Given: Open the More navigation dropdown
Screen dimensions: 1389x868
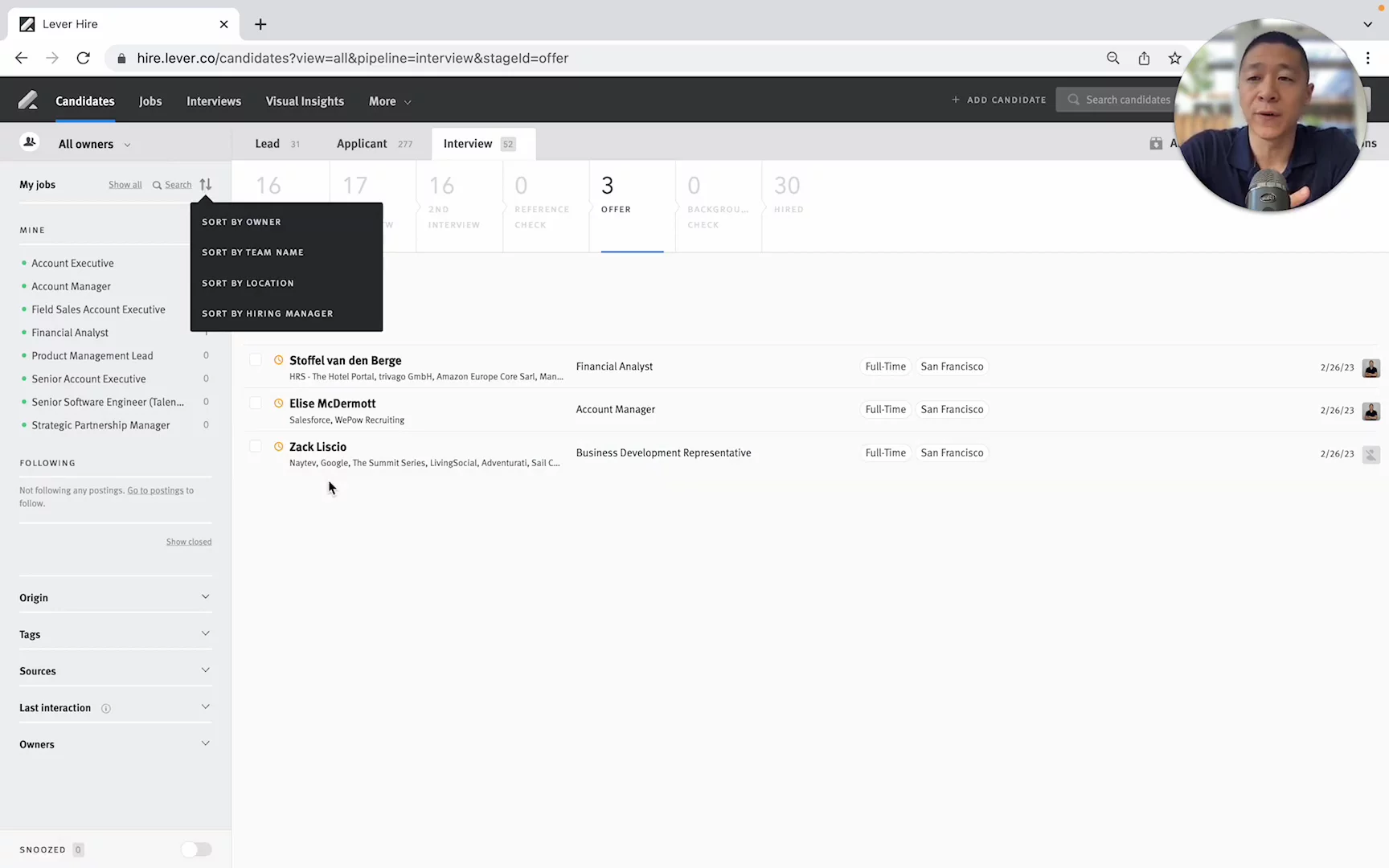Looking at the screenshot, I should [390, 101].
